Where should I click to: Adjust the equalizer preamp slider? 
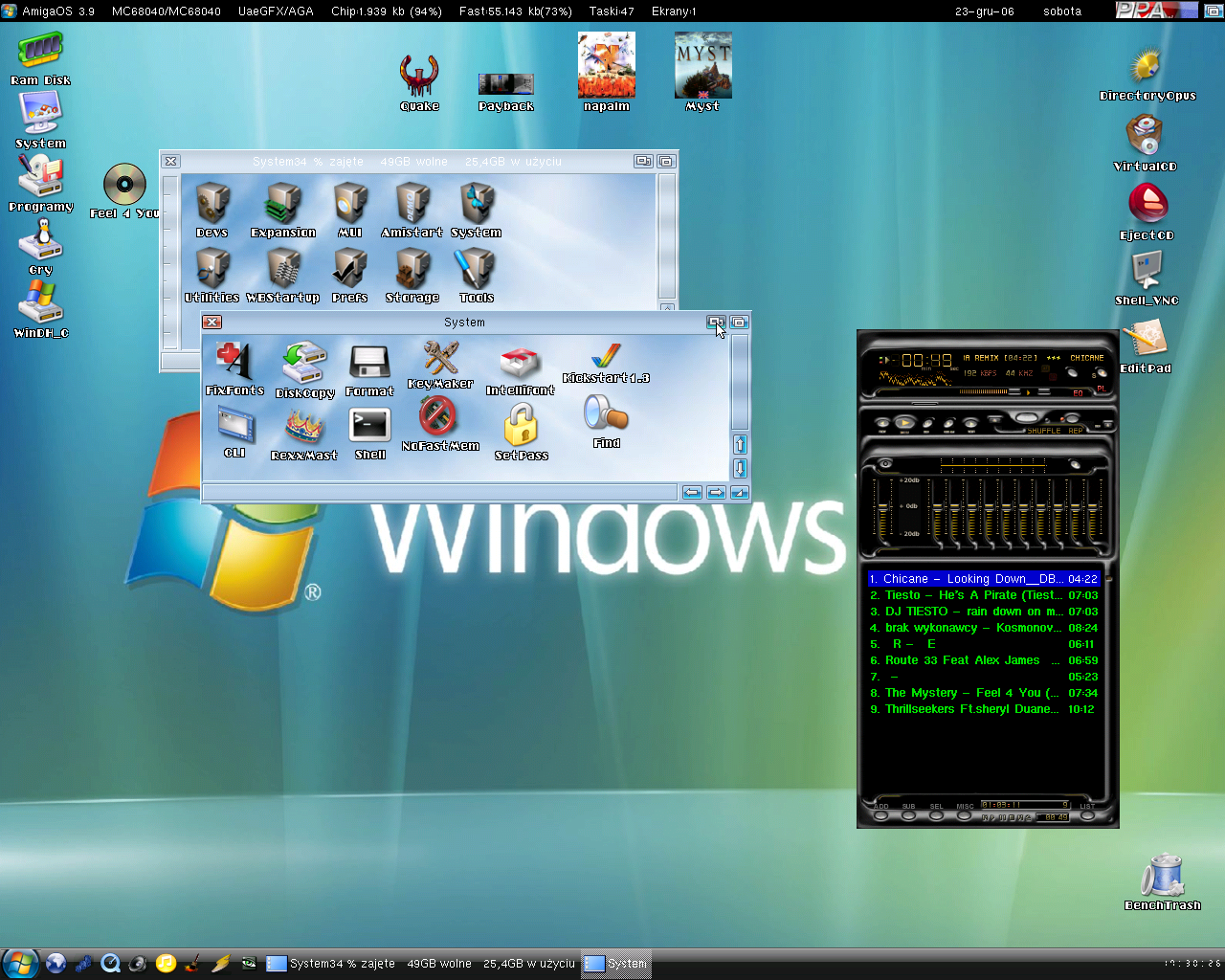[x=881, y=508]
